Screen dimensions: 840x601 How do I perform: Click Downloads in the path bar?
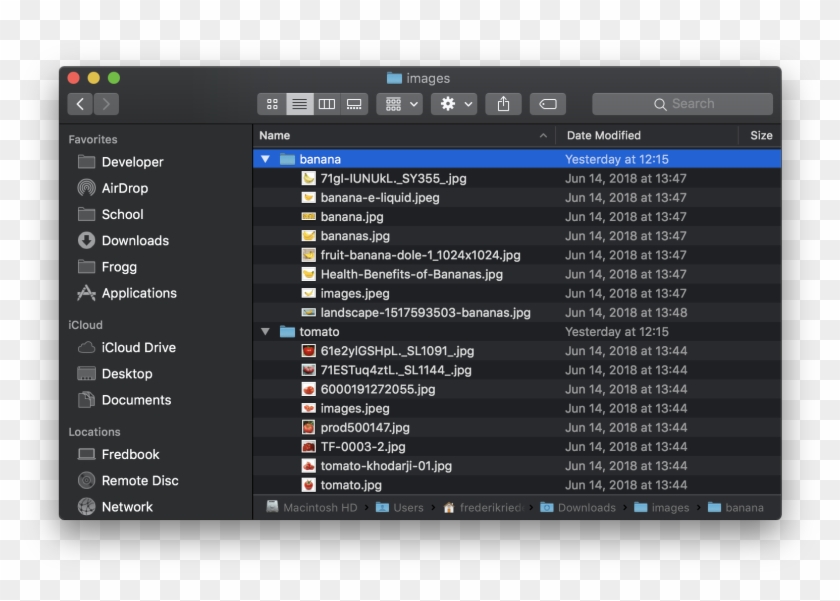pos(586,508)
